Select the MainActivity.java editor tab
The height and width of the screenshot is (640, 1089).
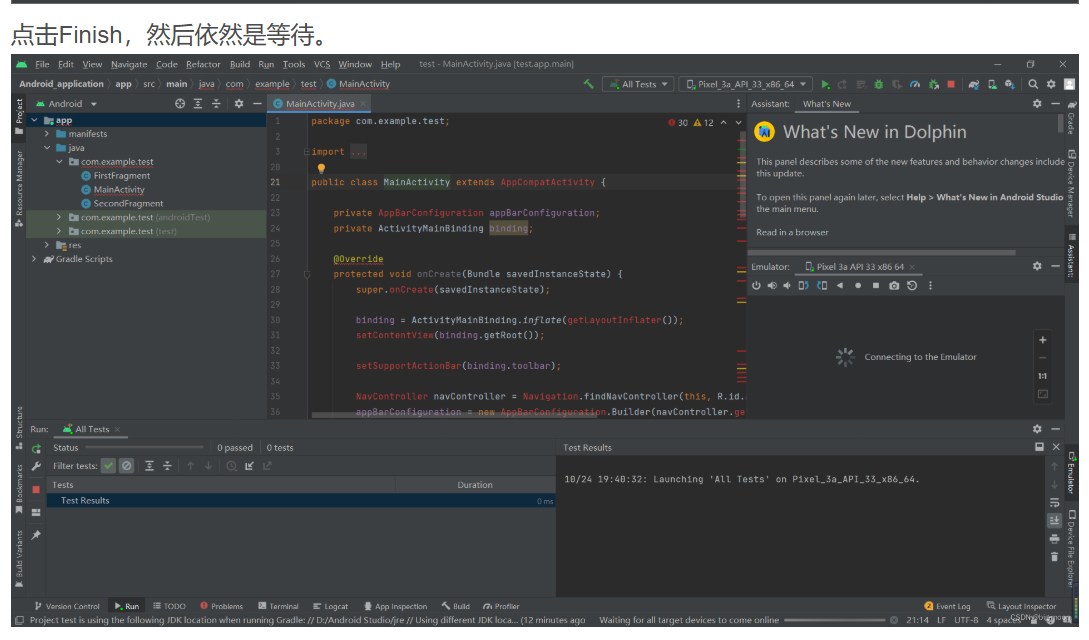tap(319, 103)
